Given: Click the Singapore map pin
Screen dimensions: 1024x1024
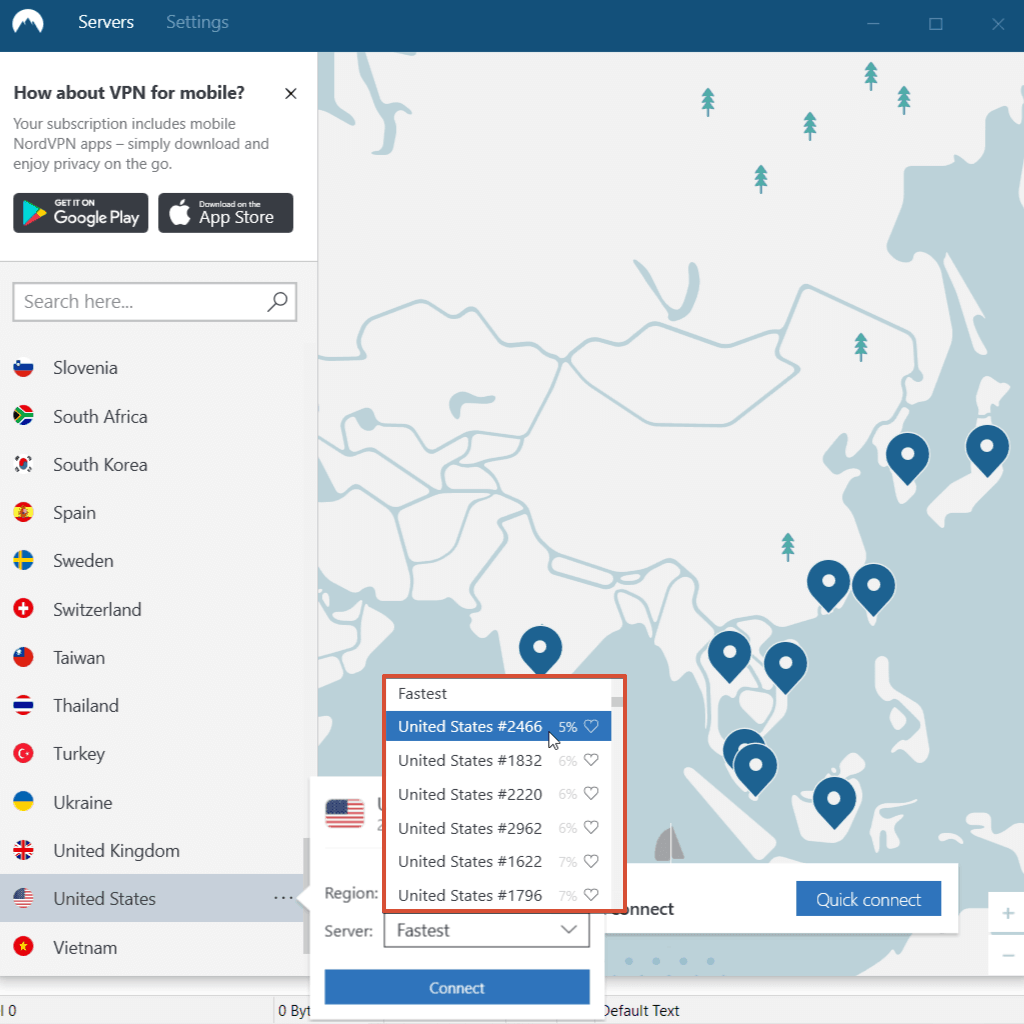Looking at the screenshot, I should [756, 769].
